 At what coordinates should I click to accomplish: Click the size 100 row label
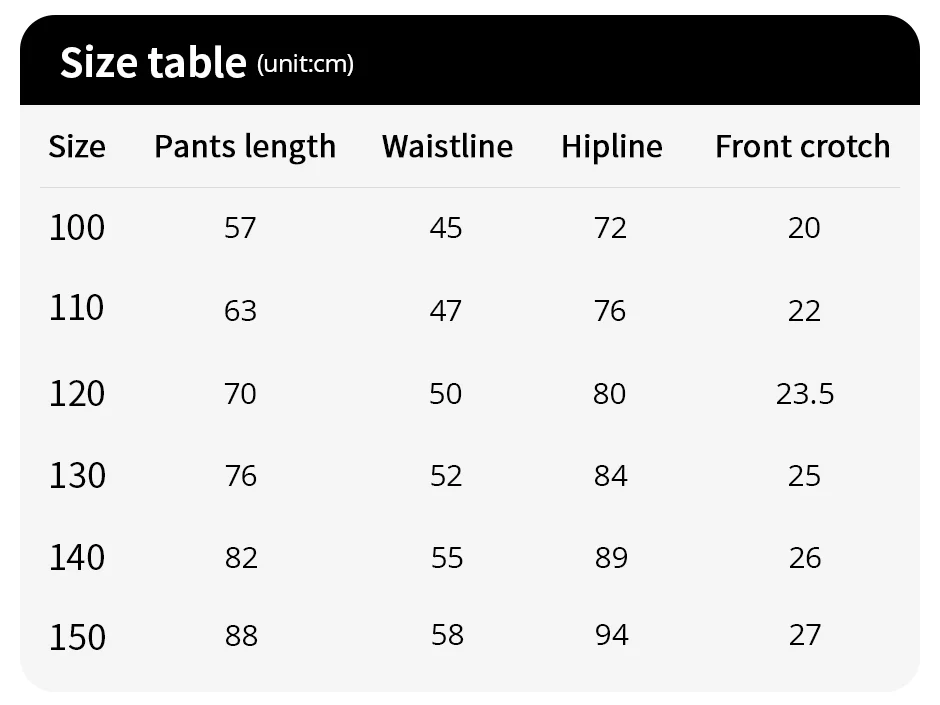[77, 228]
